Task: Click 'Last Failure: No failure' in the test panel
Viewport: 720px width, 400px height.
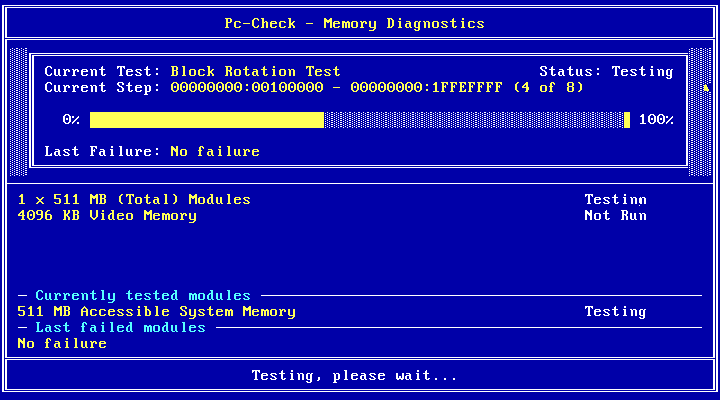Action: (x=152, y=151)
